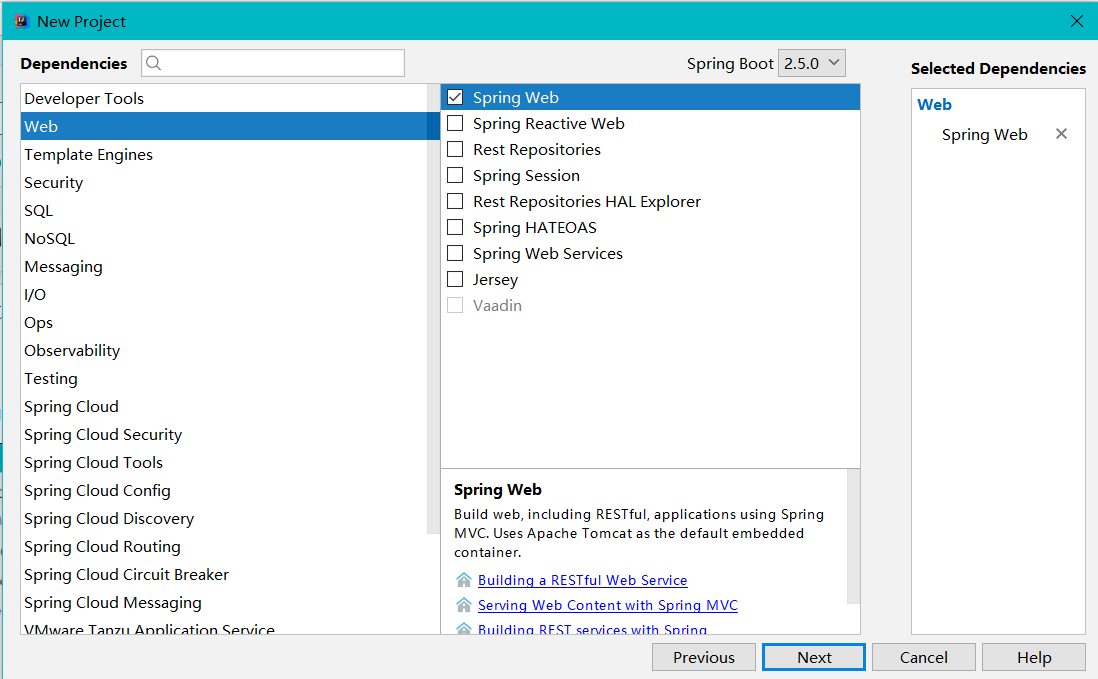
Task: Open Building REST services with Spring link
Action: [x=592, y=629]
